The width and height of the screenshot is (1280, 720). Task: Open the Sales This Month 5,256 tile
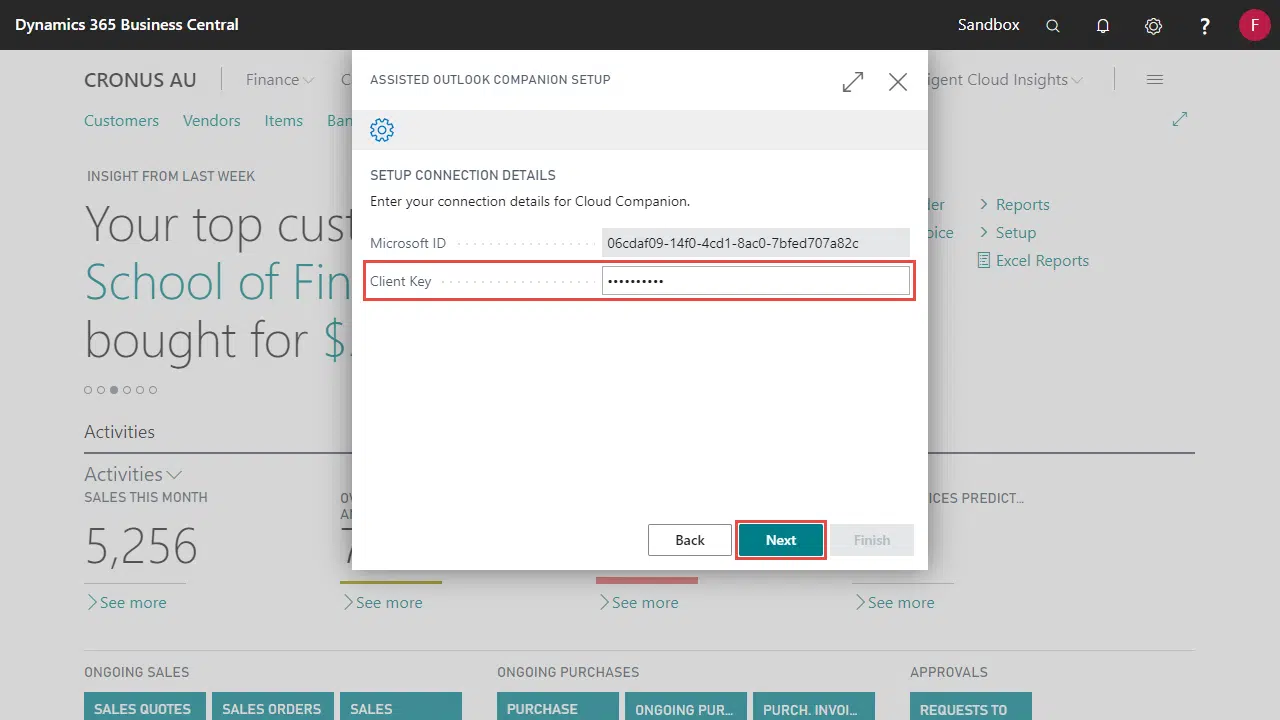(141, 546)
